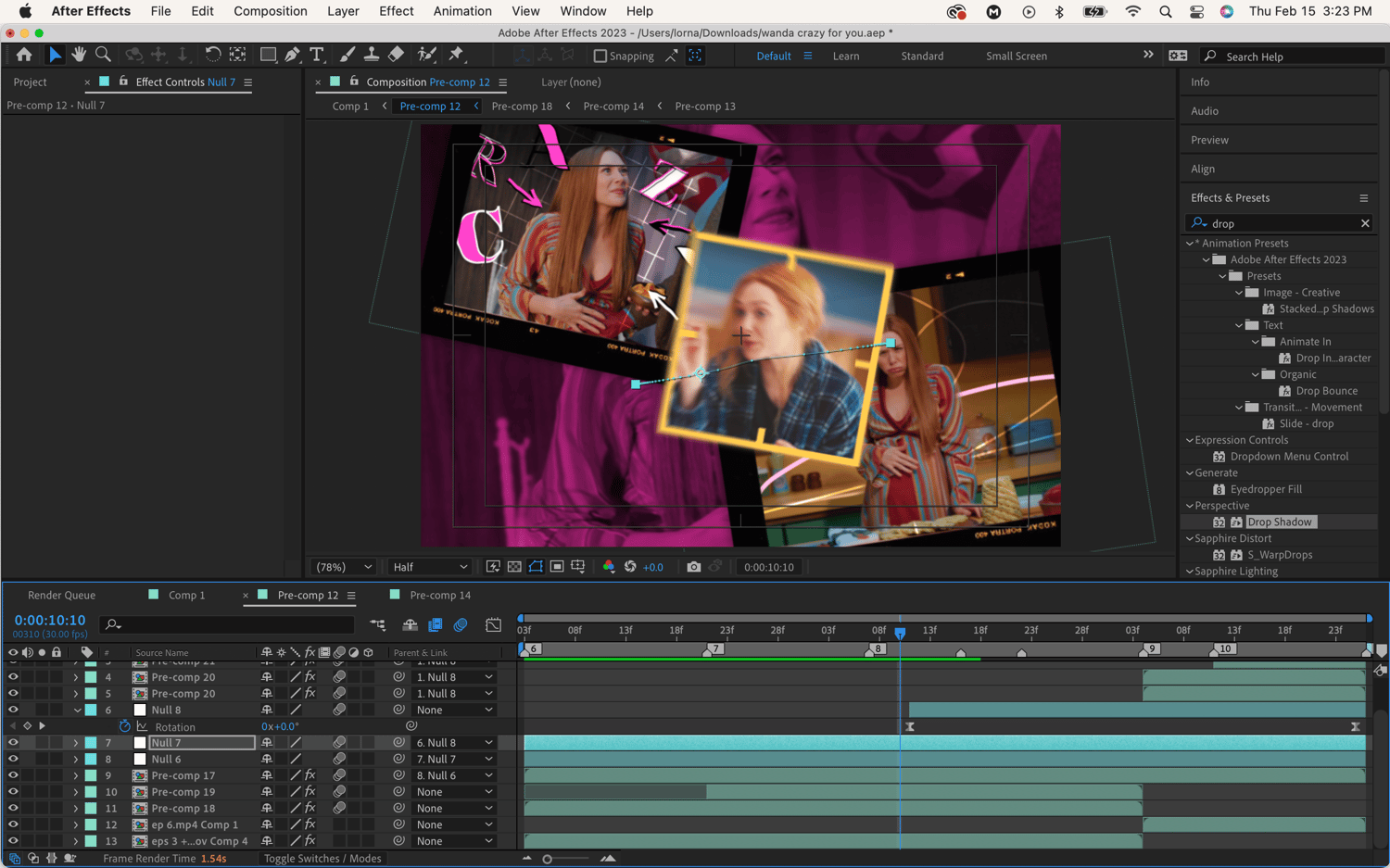Collapse the Perspective effects group

coord(1190,506)
